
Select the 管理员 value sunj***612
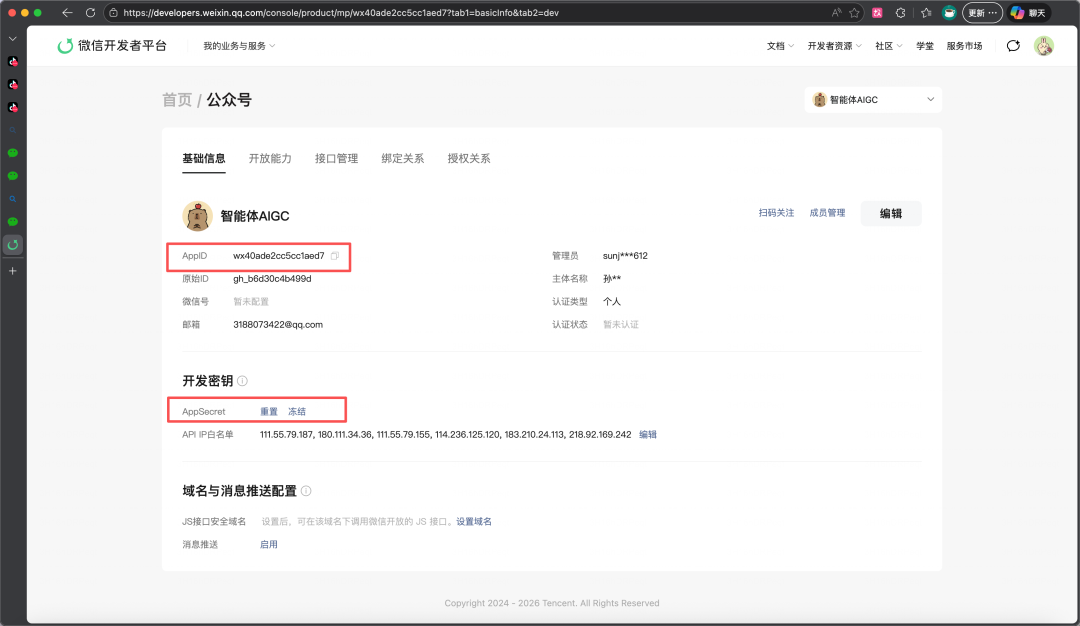(625, 255)
